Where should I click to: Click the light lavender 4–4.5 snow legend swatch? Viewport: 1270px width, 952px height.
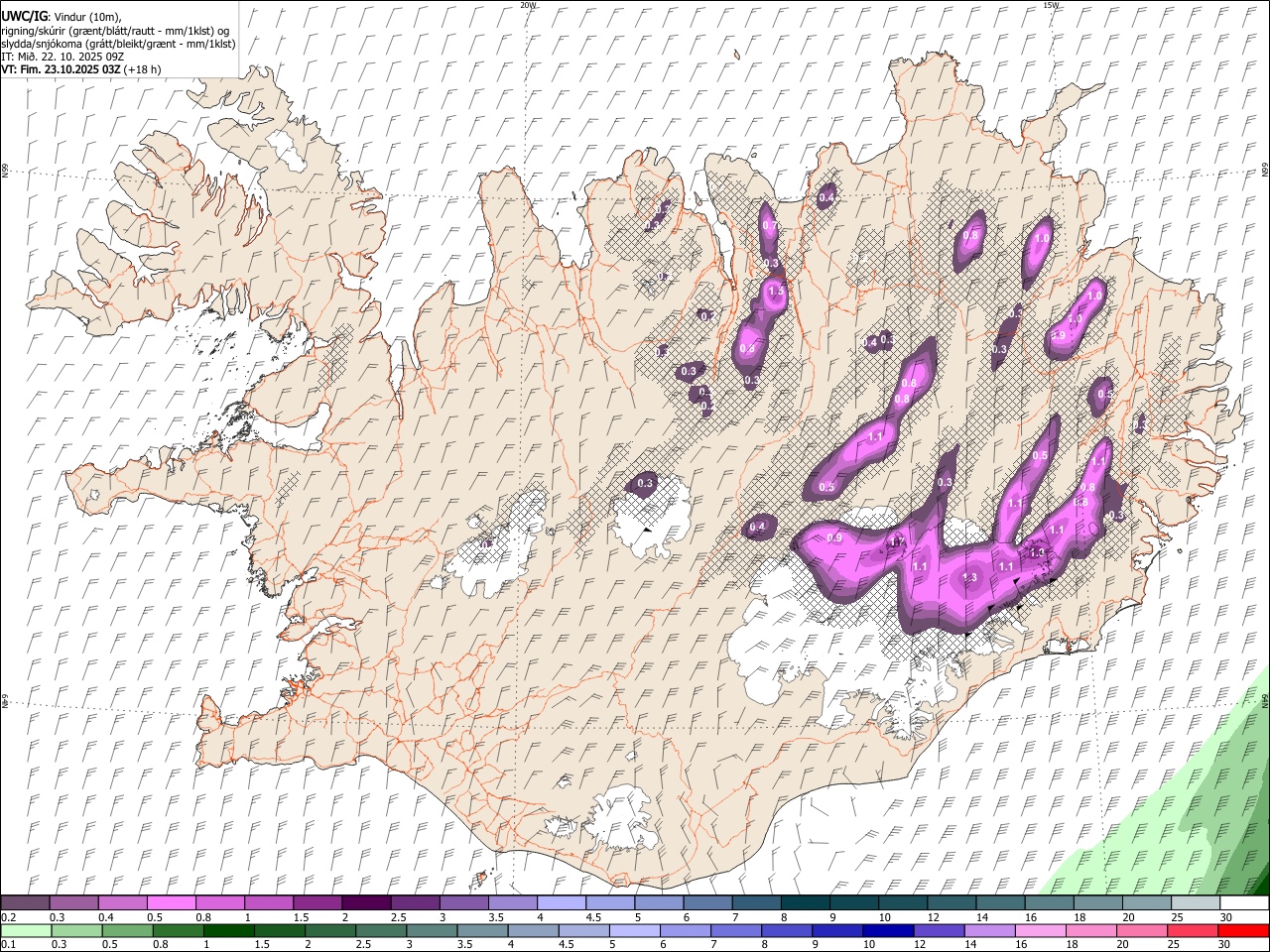point(561,903)
